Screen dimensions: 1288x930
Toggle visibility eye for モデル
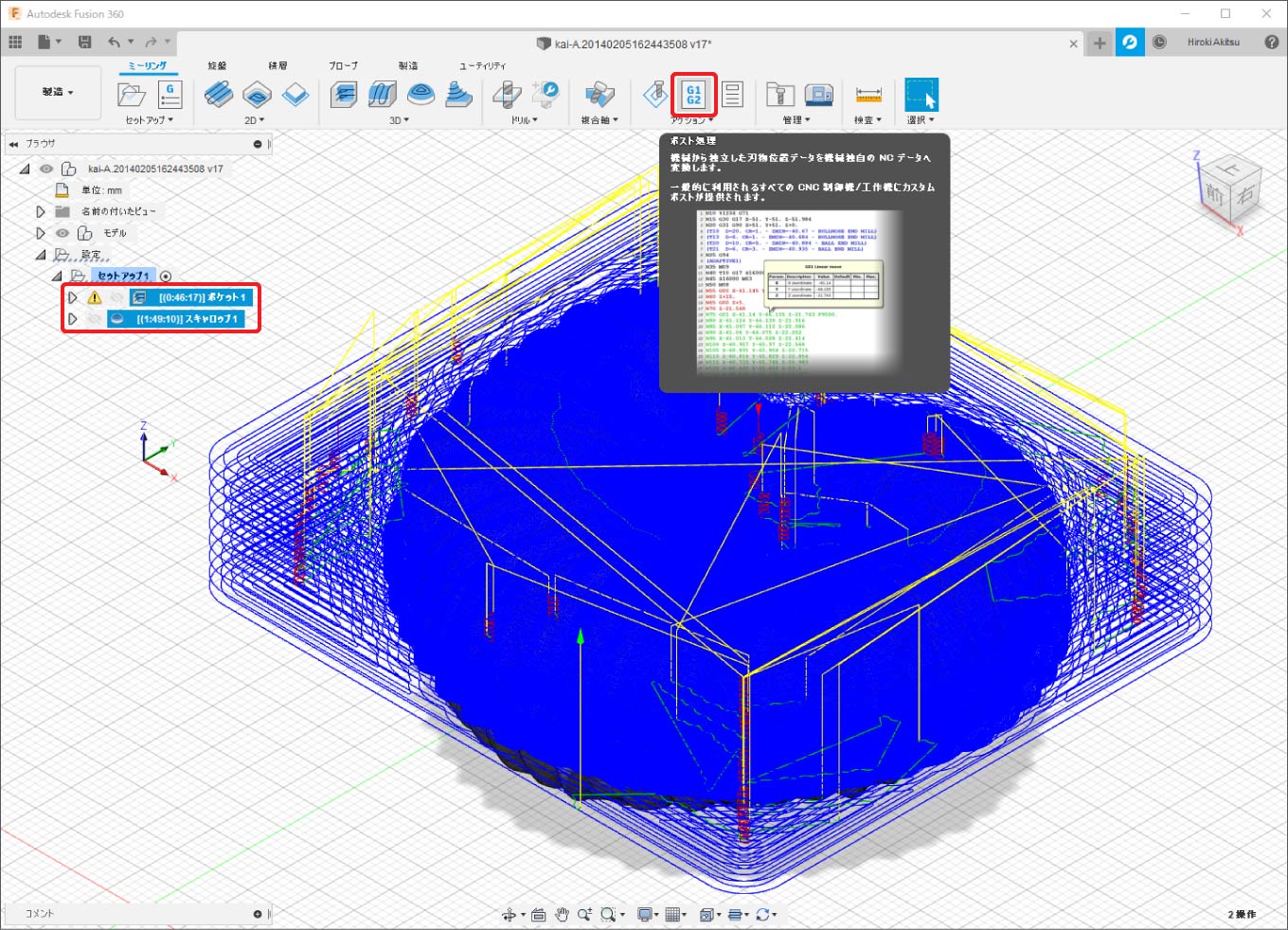point(63,233)
